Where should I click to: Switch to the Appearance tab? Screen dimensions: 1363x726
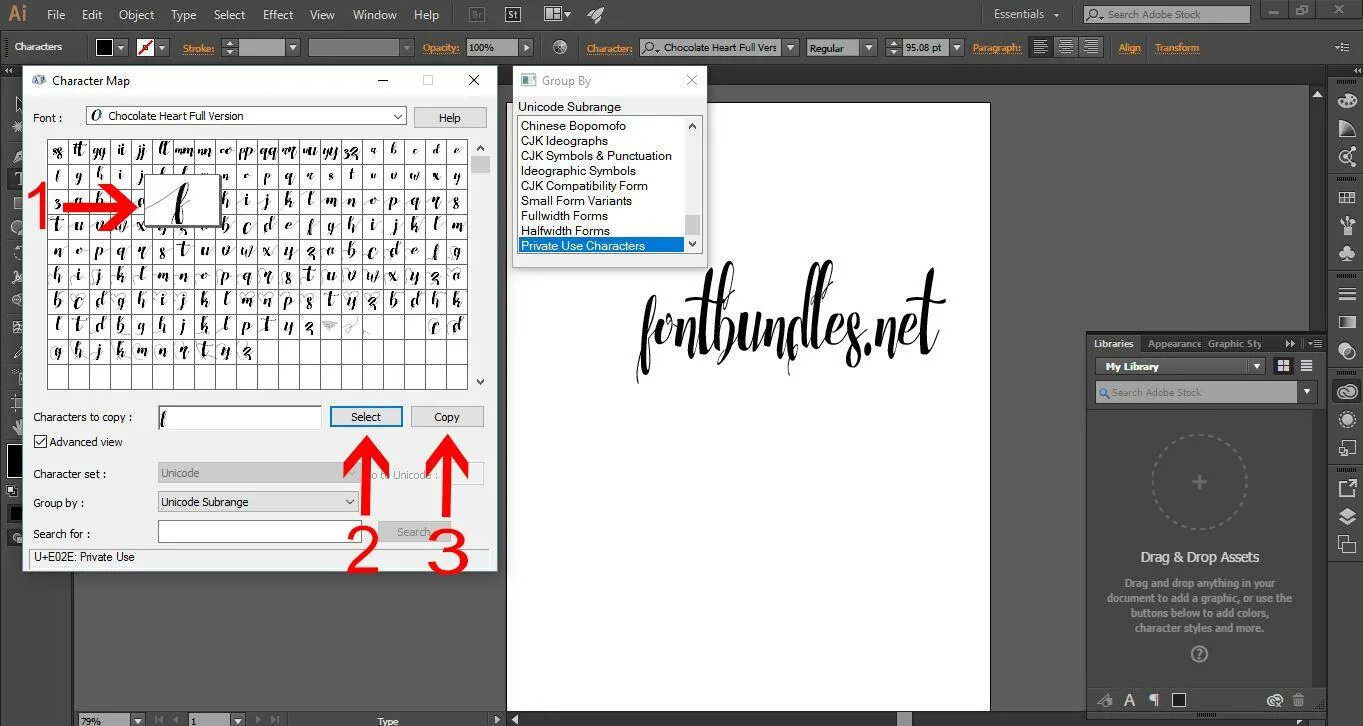tap(1174, 343)
